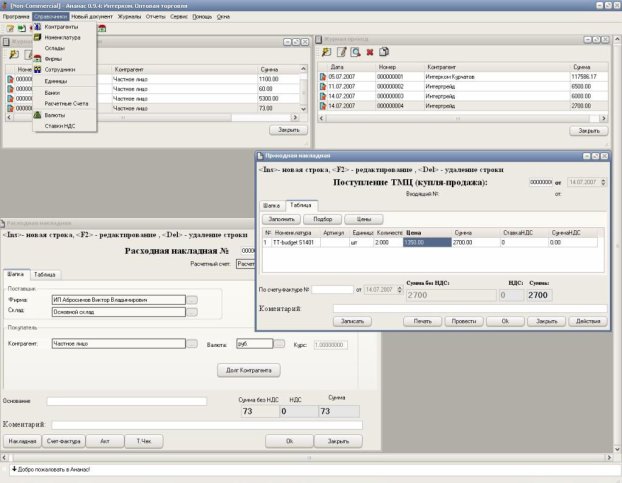This screenshot has width=622, height=483.
Task: Select TT-budget 51401 cell in table
Action: (296, 242)
